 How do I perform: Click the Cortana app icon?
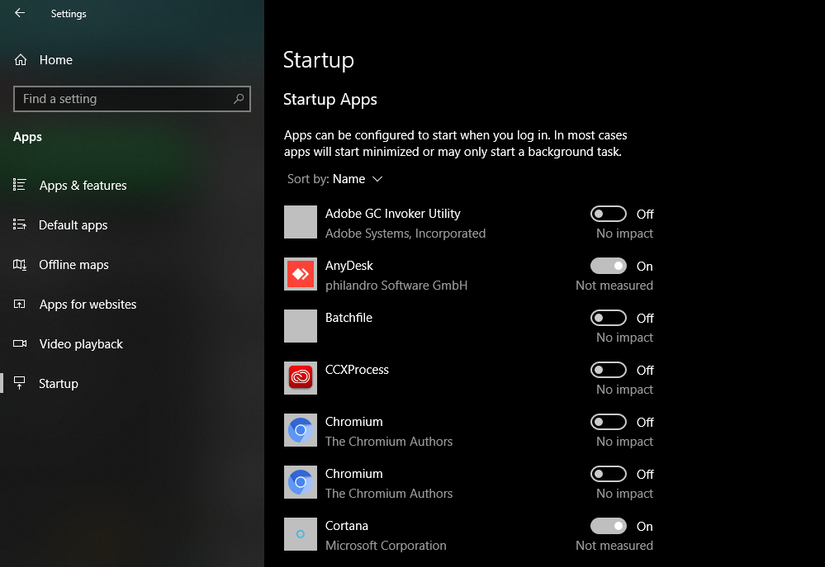[x=300, y=534]
